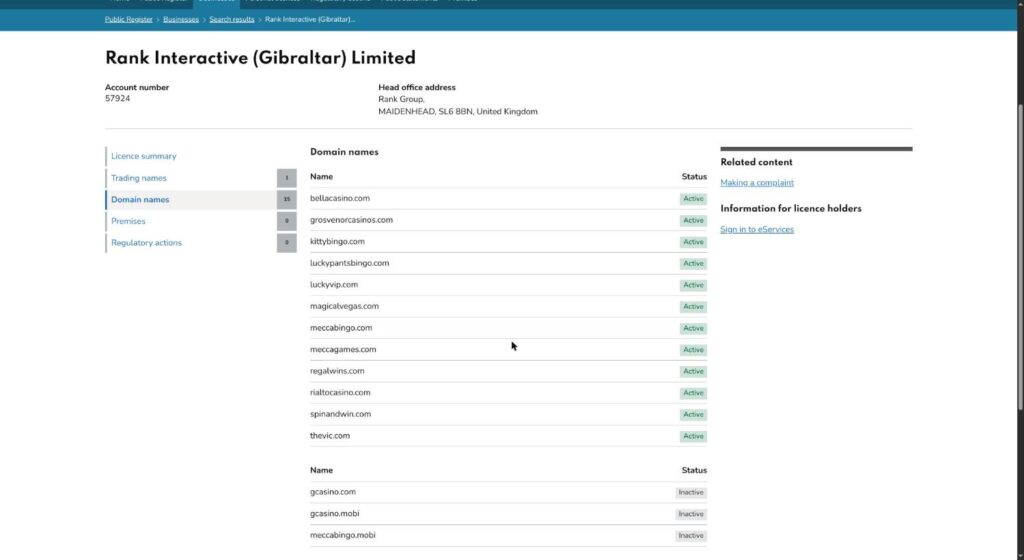Open the Premises sidebar tab

[x=128, y=221]
